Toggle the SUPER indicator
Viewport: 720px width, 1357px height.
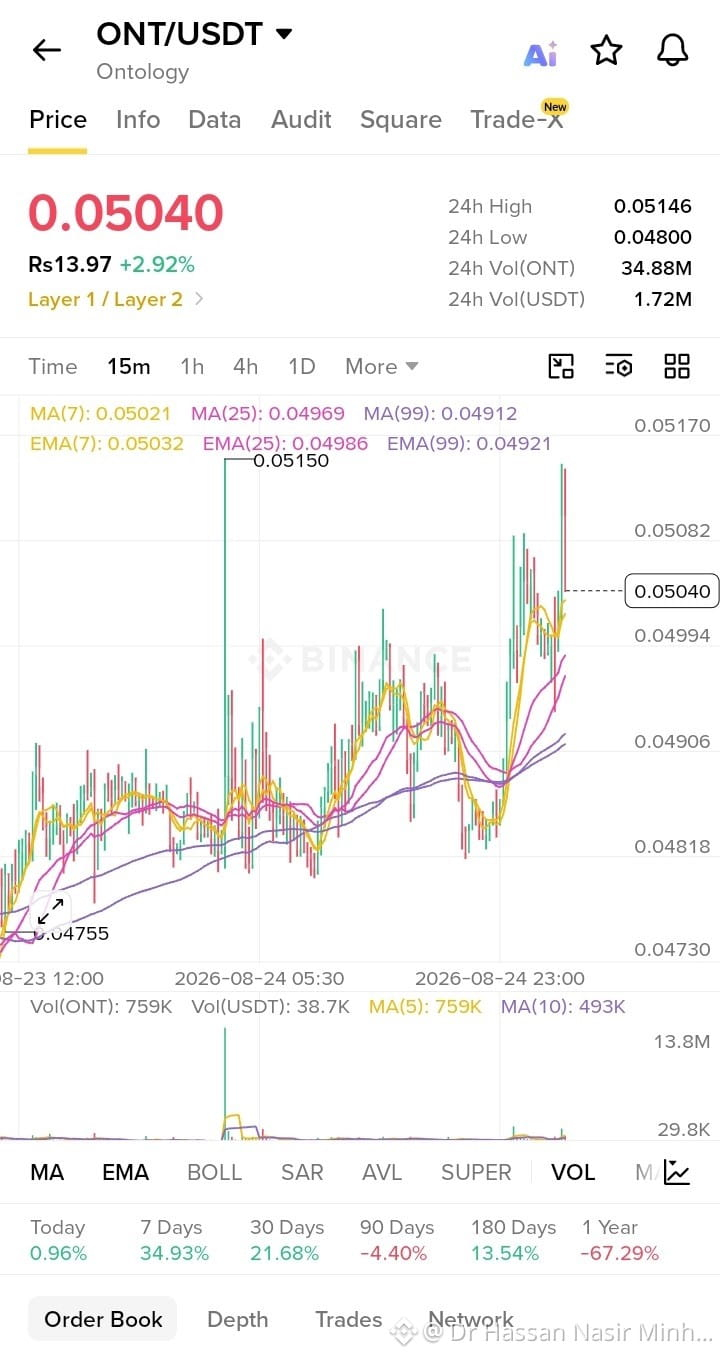click(476, 1172)
